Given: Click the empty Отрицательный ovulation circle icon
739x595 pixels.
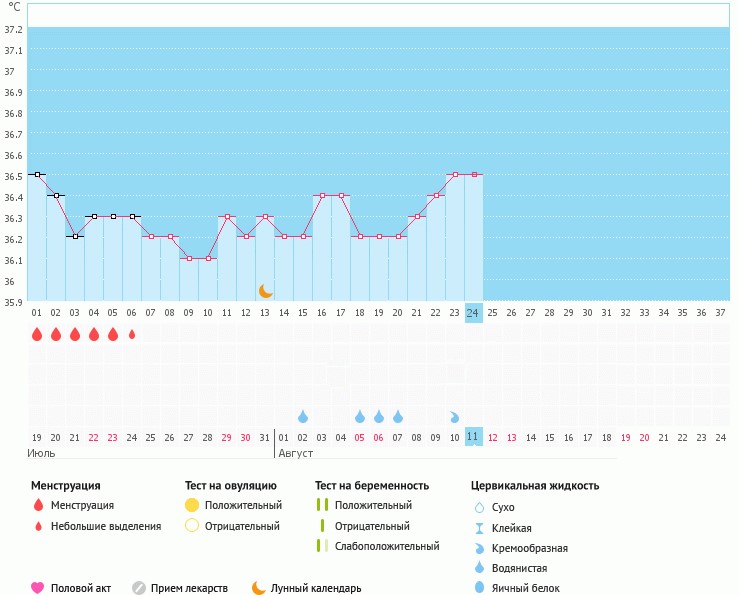Looking at the screenshot, I should pyautogui.click(x=192, y=526).
